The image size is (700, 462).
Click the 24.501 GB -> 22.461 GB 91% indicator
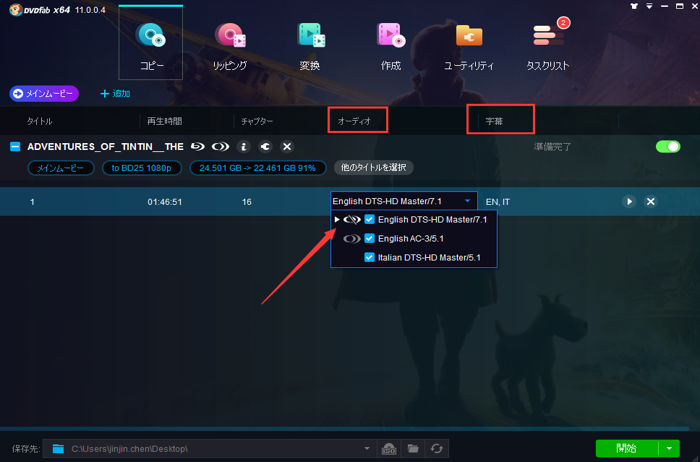tap(258, 168)
